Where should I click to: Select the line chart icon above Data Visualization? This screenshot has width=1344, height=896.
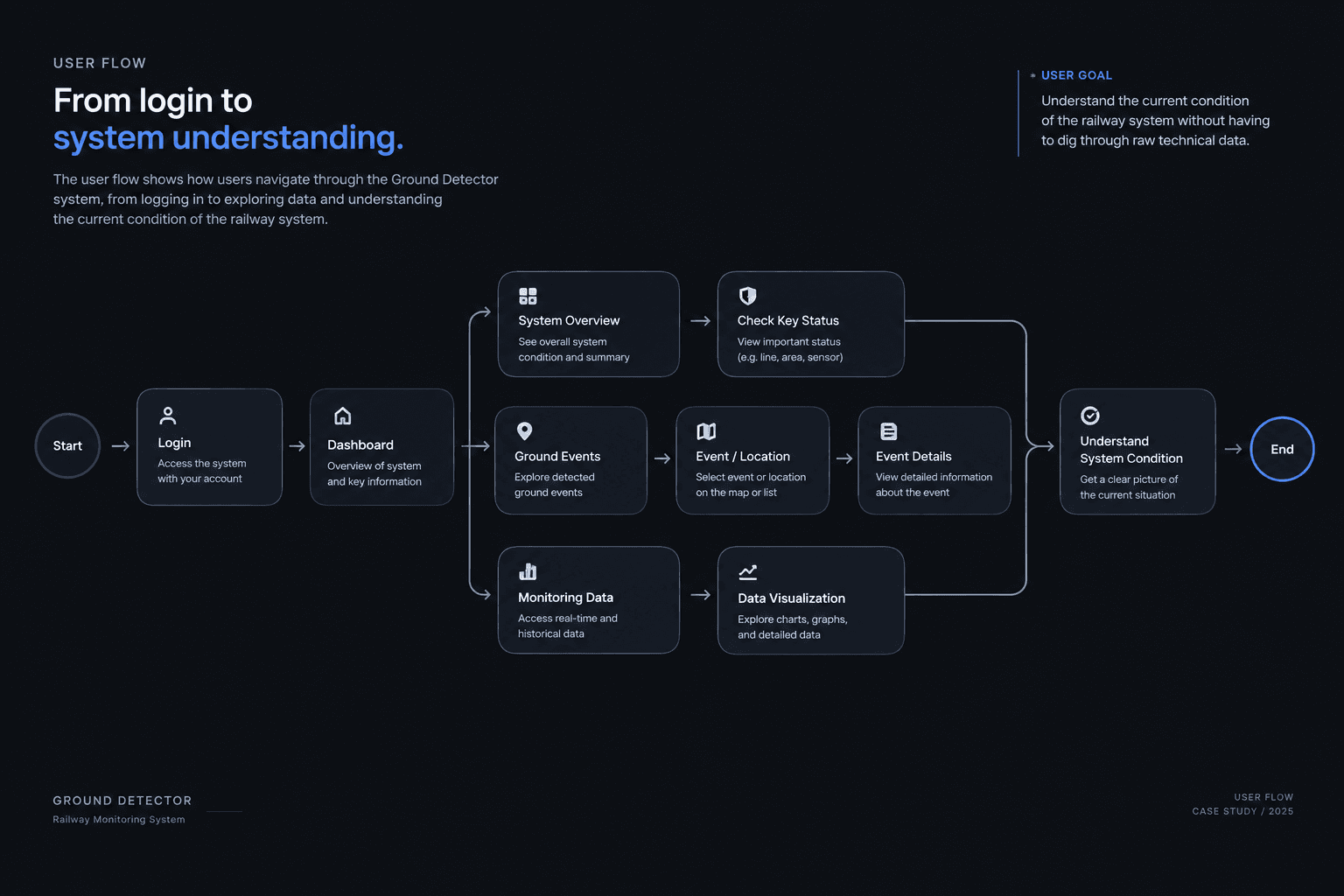pyautogui.click(x=748, y=572)
